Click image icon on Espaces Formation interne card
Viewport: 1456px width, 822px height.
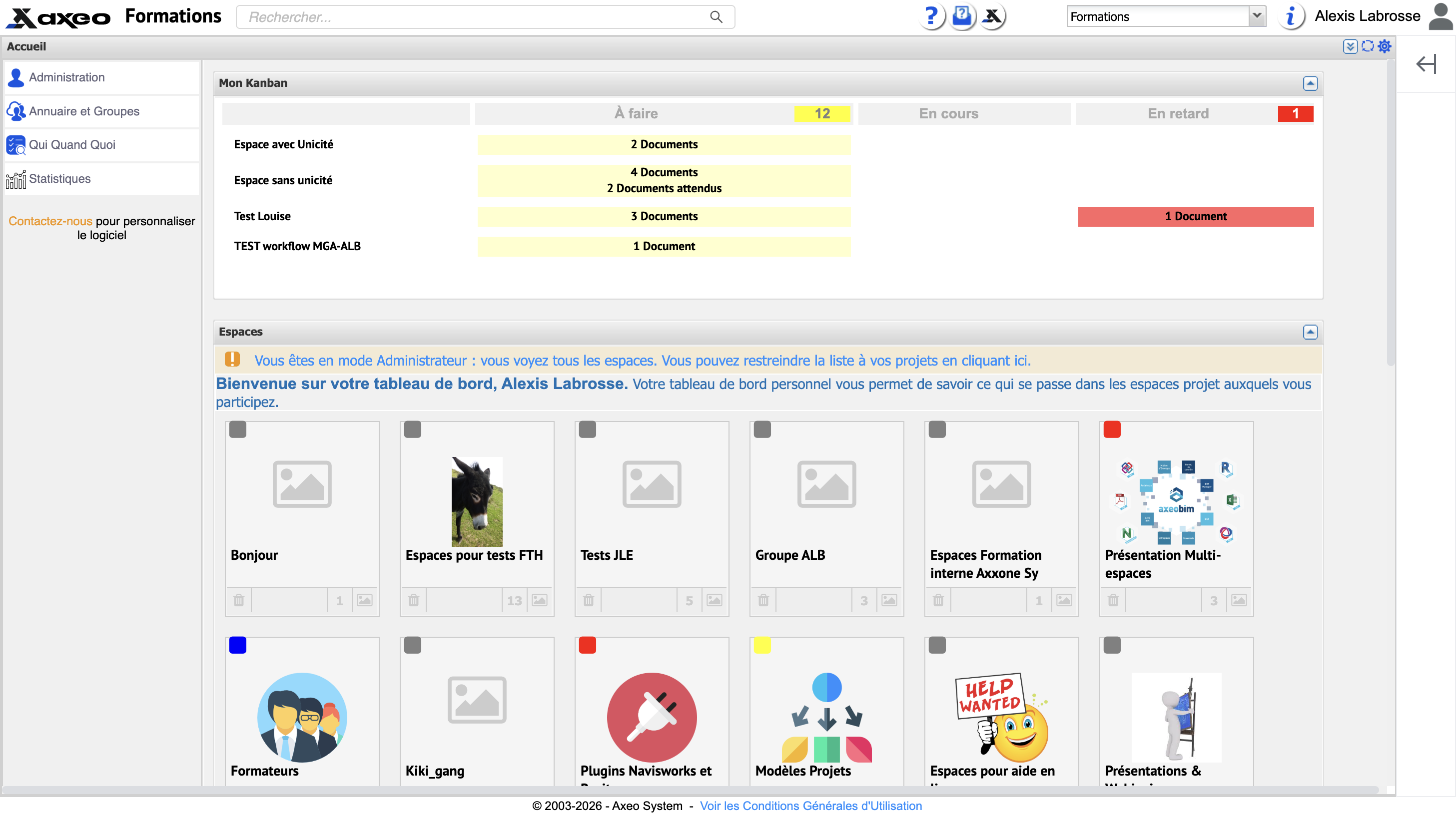point(1064,600)
